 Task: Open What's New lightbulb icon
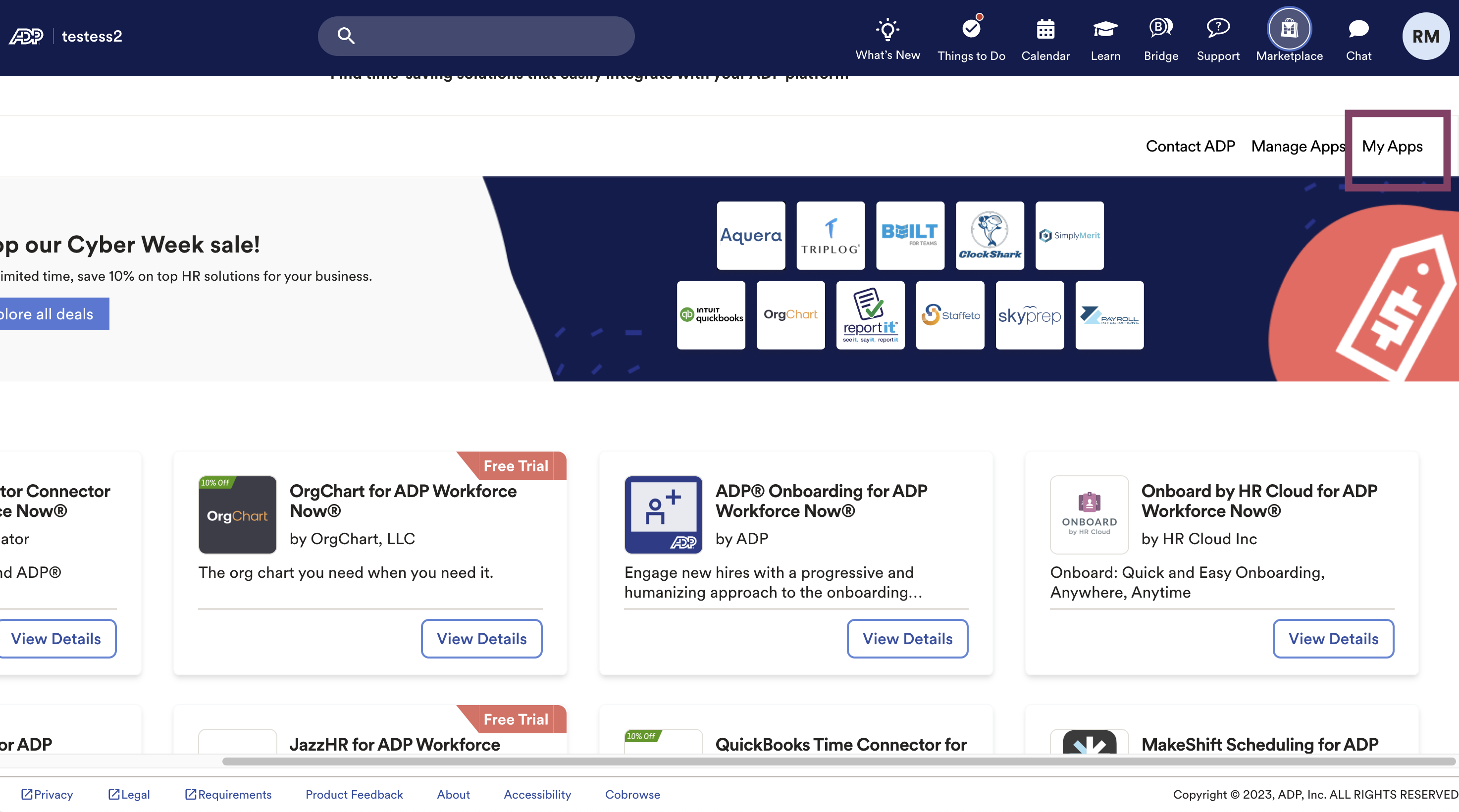(887, 29)
